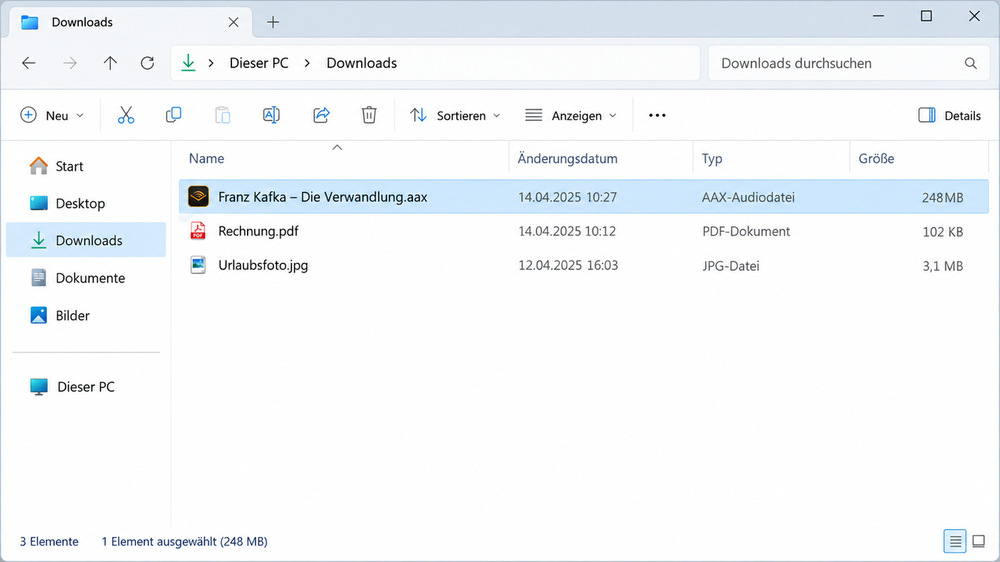Select file Urlaubsfoto.jpg
Screen dimensions: 1000x562
tap(584, 265)
